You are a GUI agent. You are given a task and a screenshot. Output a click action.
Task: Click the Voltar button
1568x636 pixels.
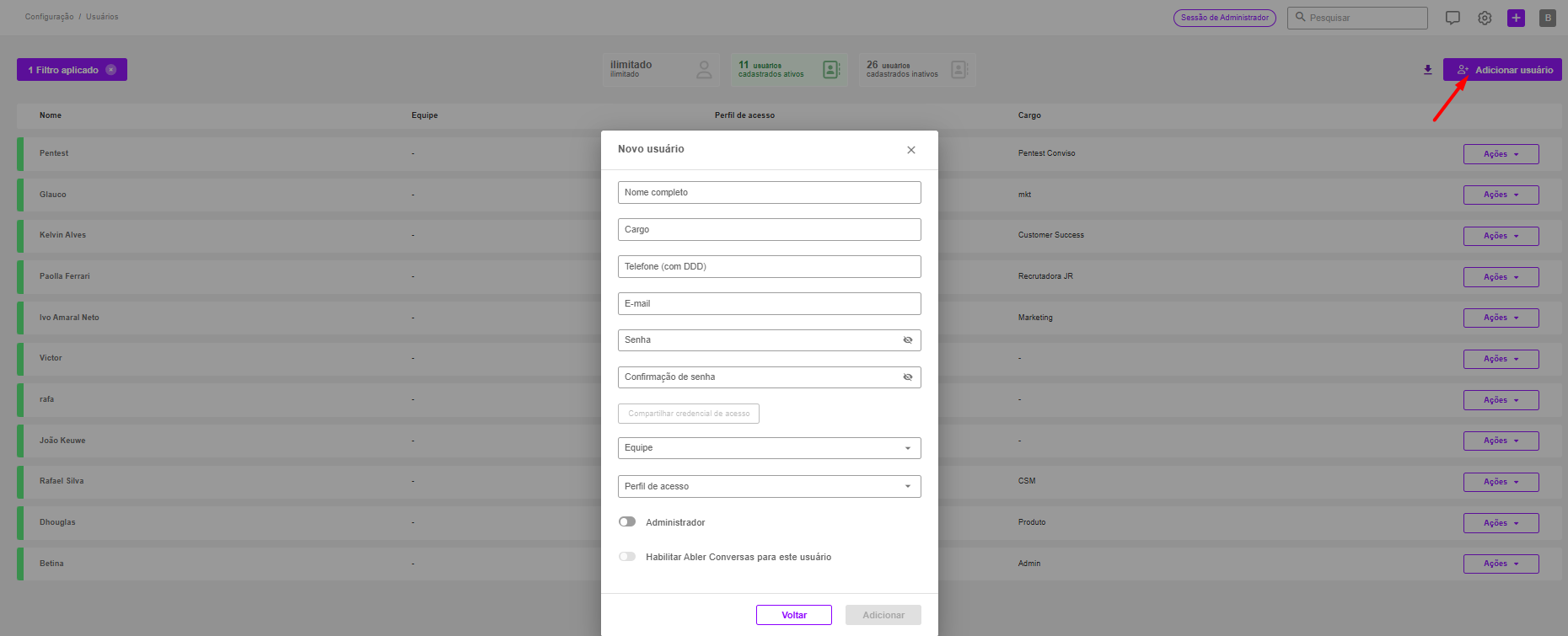tap(794, 615)
